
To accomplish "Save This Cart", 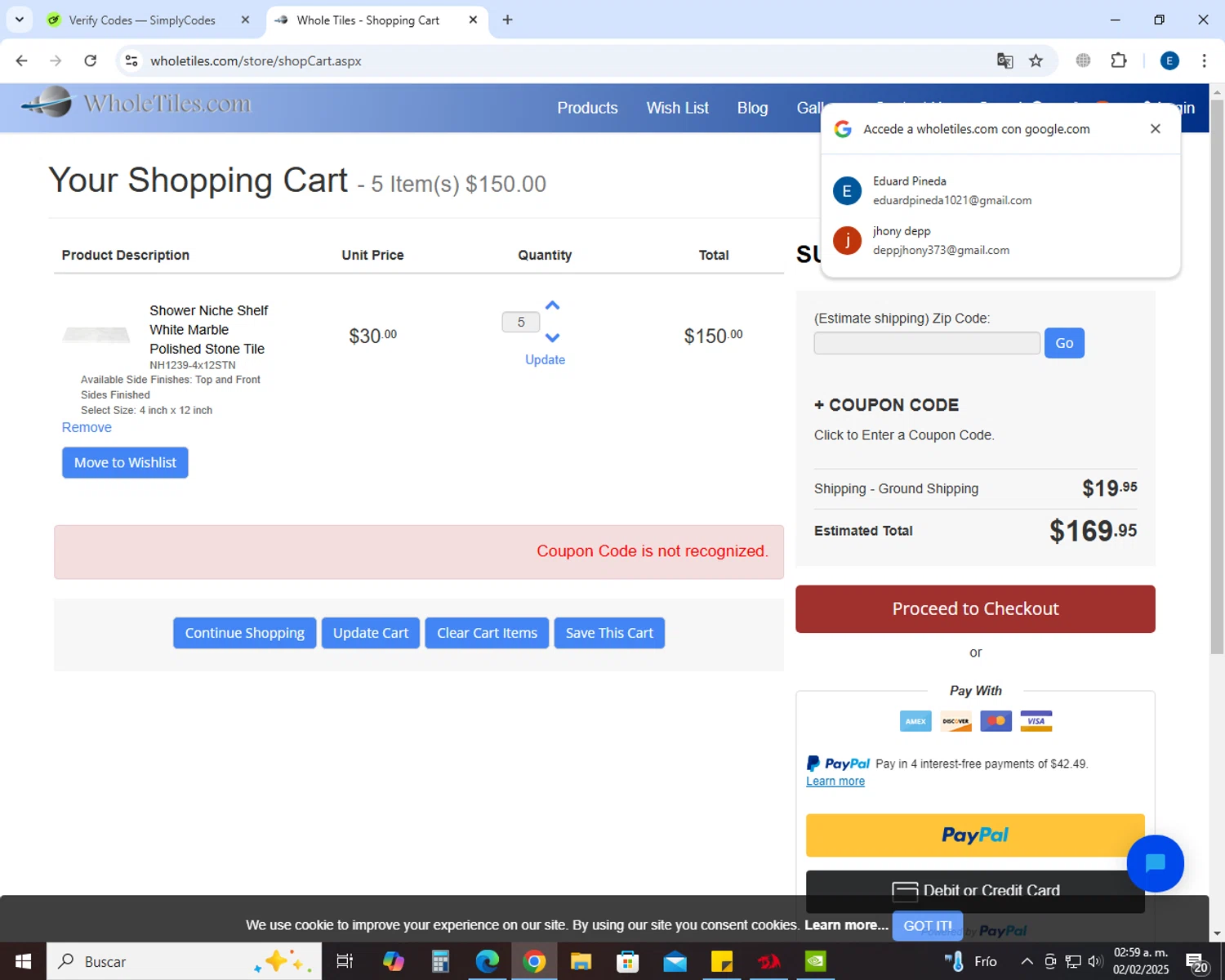I will (609, 633).
